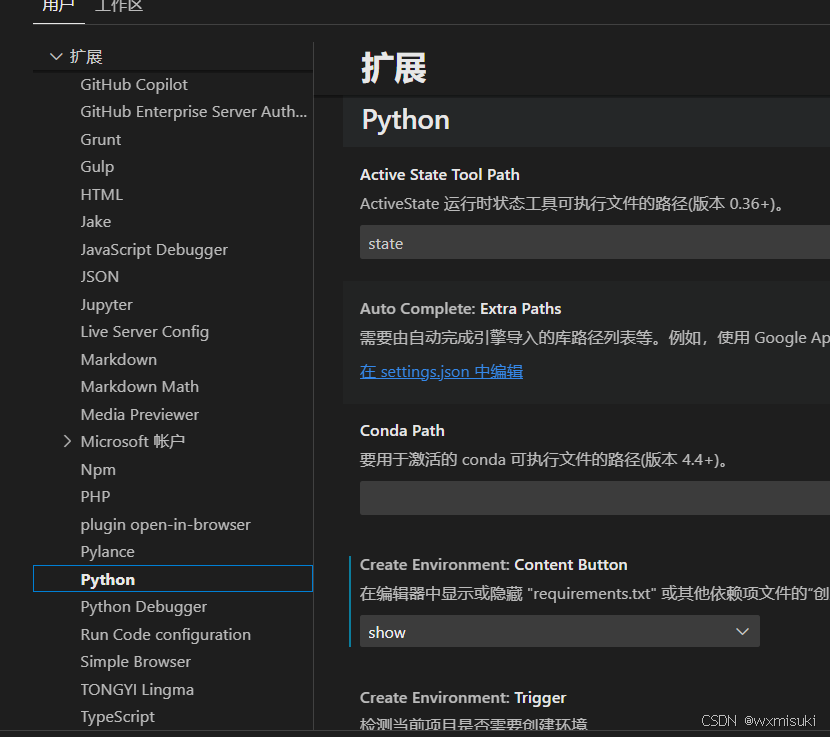Open the Npm extension settings
The width and height of the screenshot is (830, 737).
[x=98, y=469]
